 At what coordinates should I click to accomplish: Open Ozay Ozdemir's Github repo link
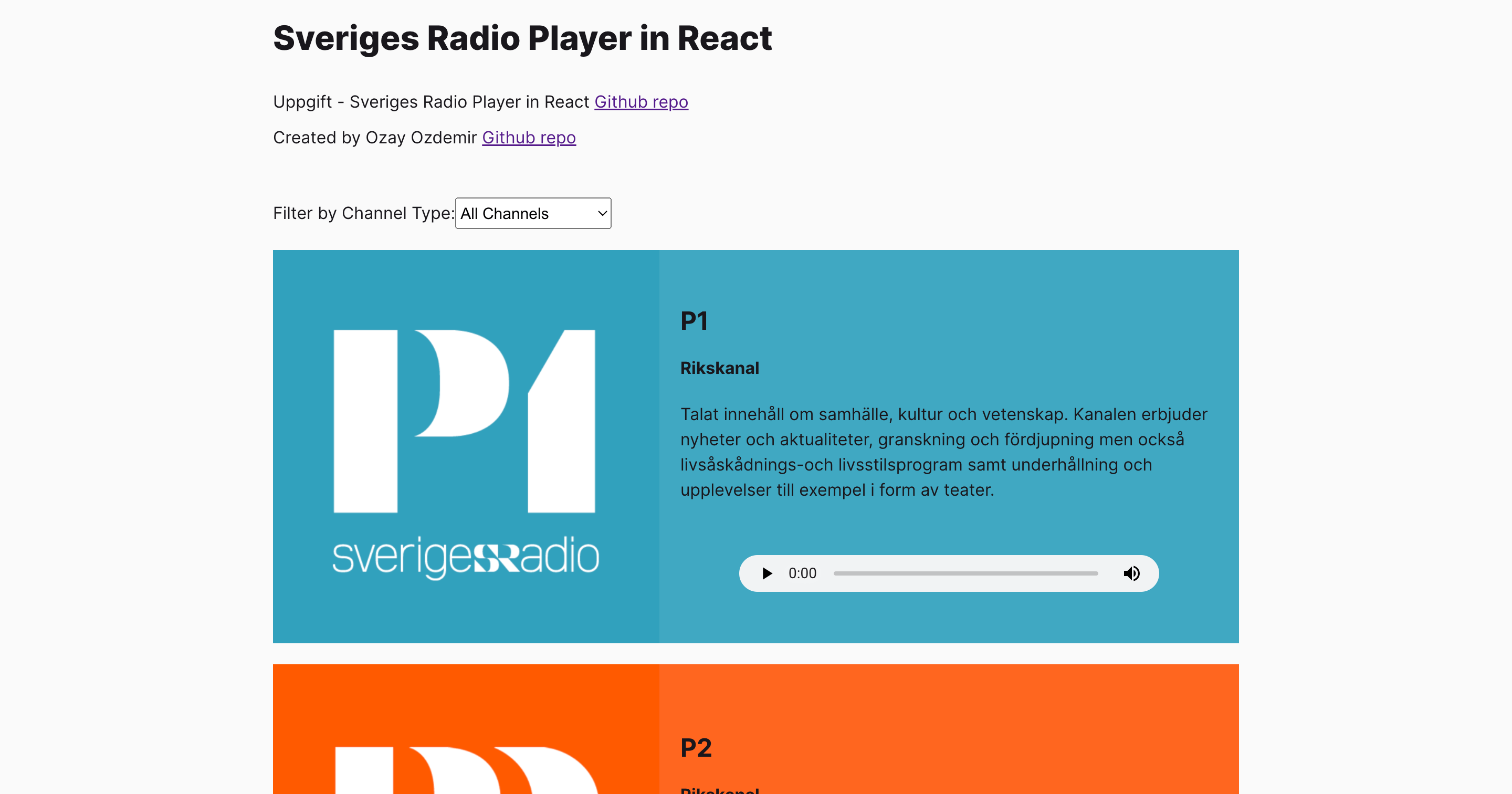tap(529, 138)
